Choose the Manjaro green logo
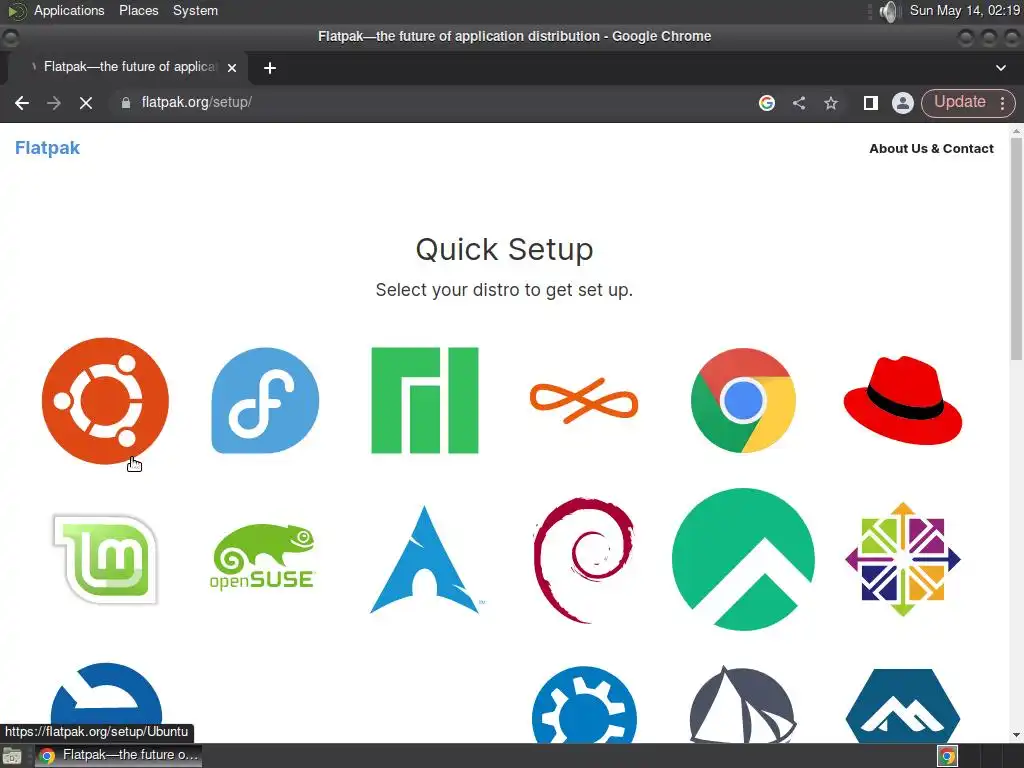This screenshot has width=1024, height=768. (x=424, y=400)
